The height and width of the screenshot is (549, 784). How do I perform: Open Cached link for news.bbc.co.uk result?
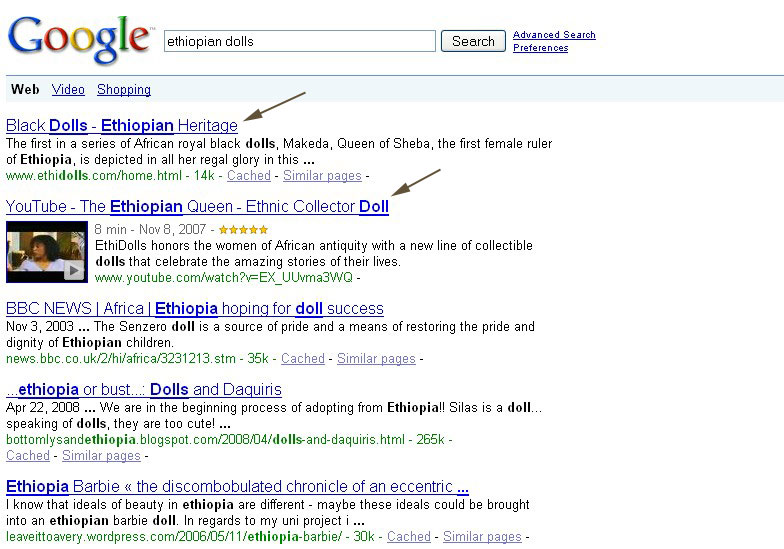302,358
